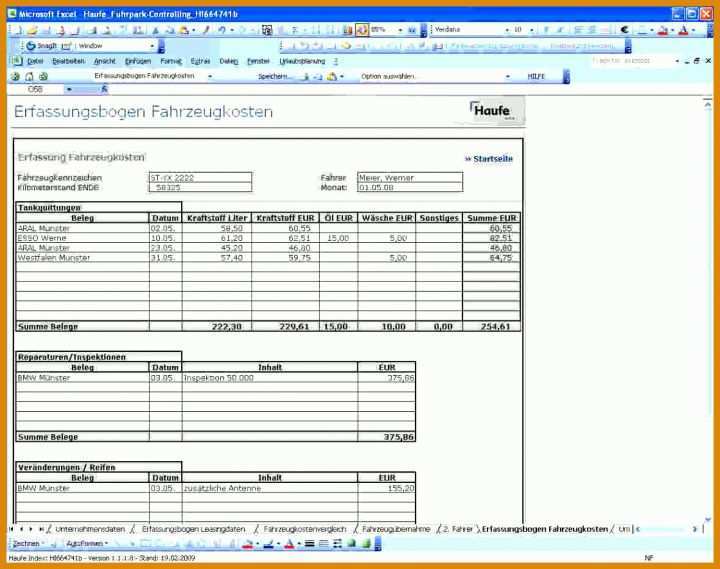Click the Center alignment icon
This screenshot has height=569, width=720.
tap(592, 30)
